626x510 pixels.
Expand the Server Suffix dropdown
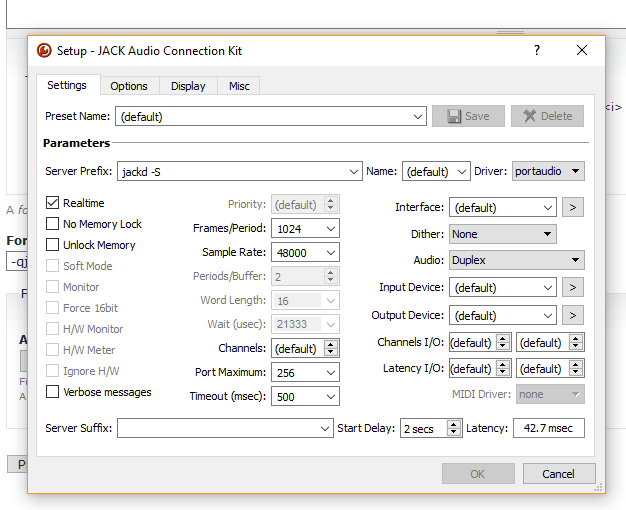point(325,429)
